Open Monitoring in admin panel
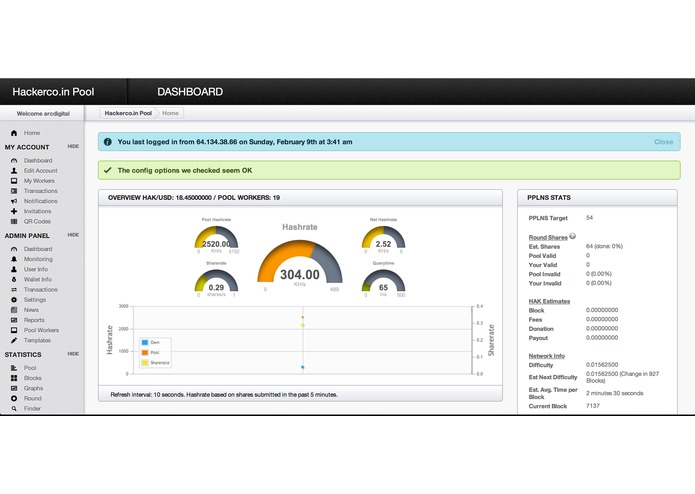Screen dimensions: 695x494 tap(38, 259)
